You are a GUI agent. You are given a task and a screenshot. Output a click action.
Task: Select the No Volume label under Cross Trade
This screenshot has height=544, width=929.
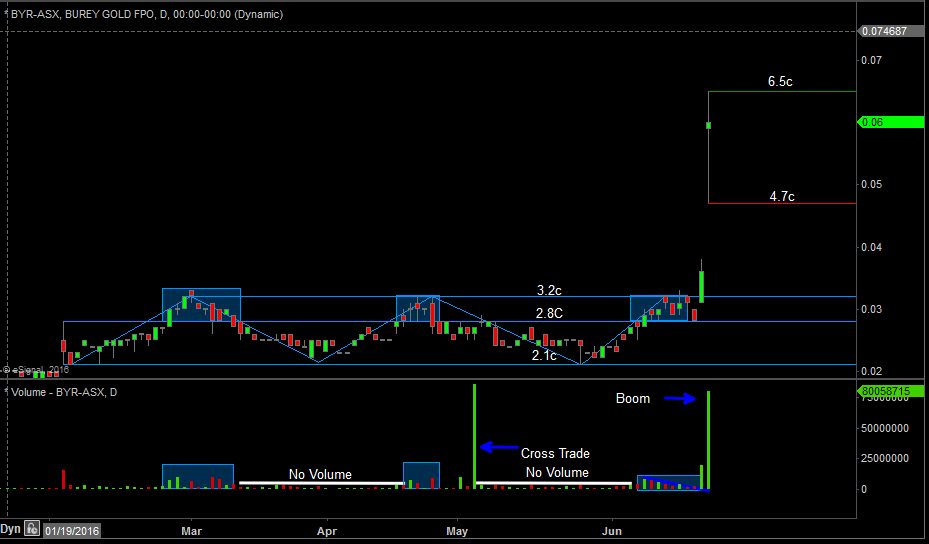tap(557, 472)
